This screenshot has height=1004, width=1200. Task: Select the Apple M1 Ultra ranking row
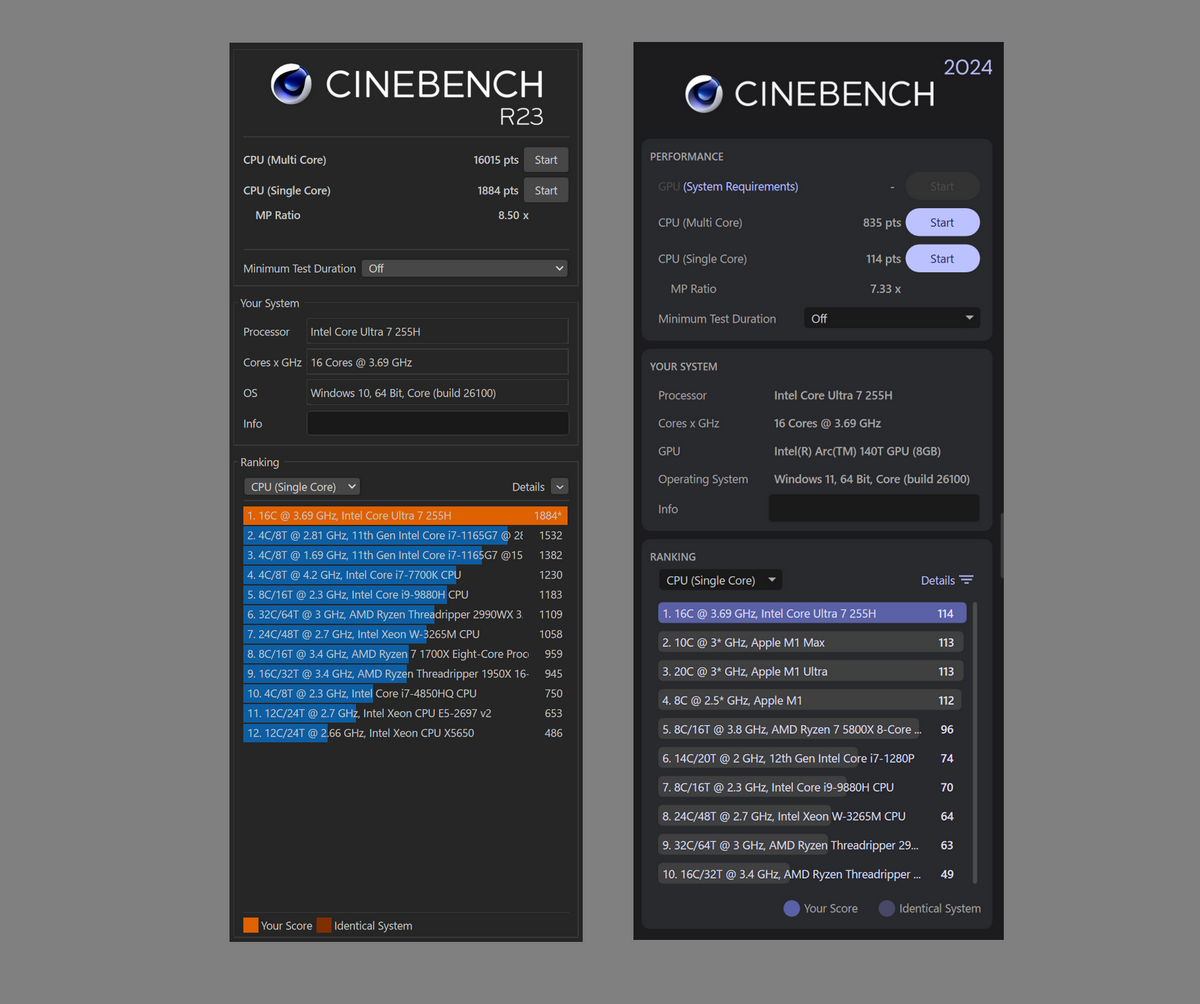click(812, 671)
